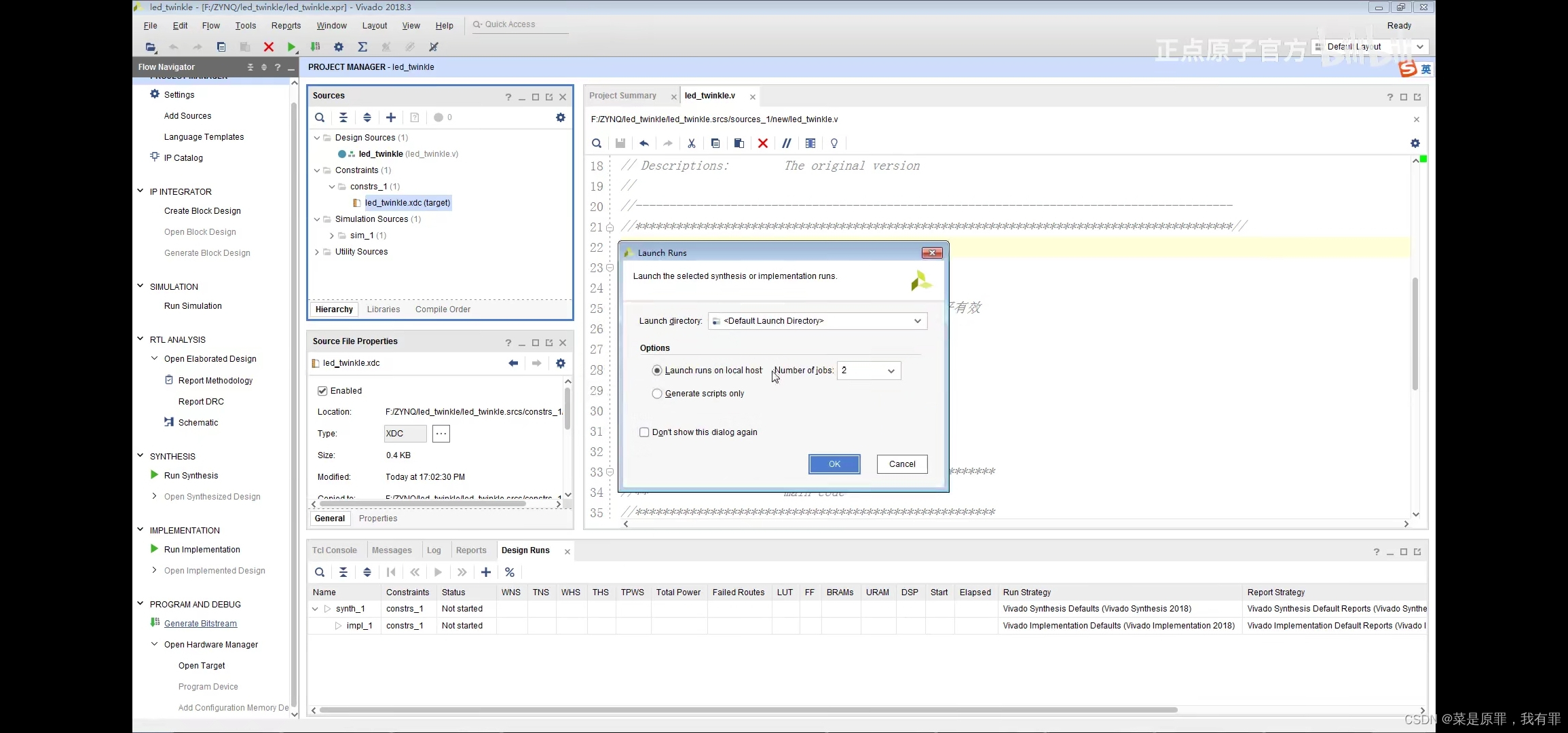The width and height of the screenshot is (1568, 733).
Task: Click the cut scissors icon in editor toolbar
Action: point(692,143)
